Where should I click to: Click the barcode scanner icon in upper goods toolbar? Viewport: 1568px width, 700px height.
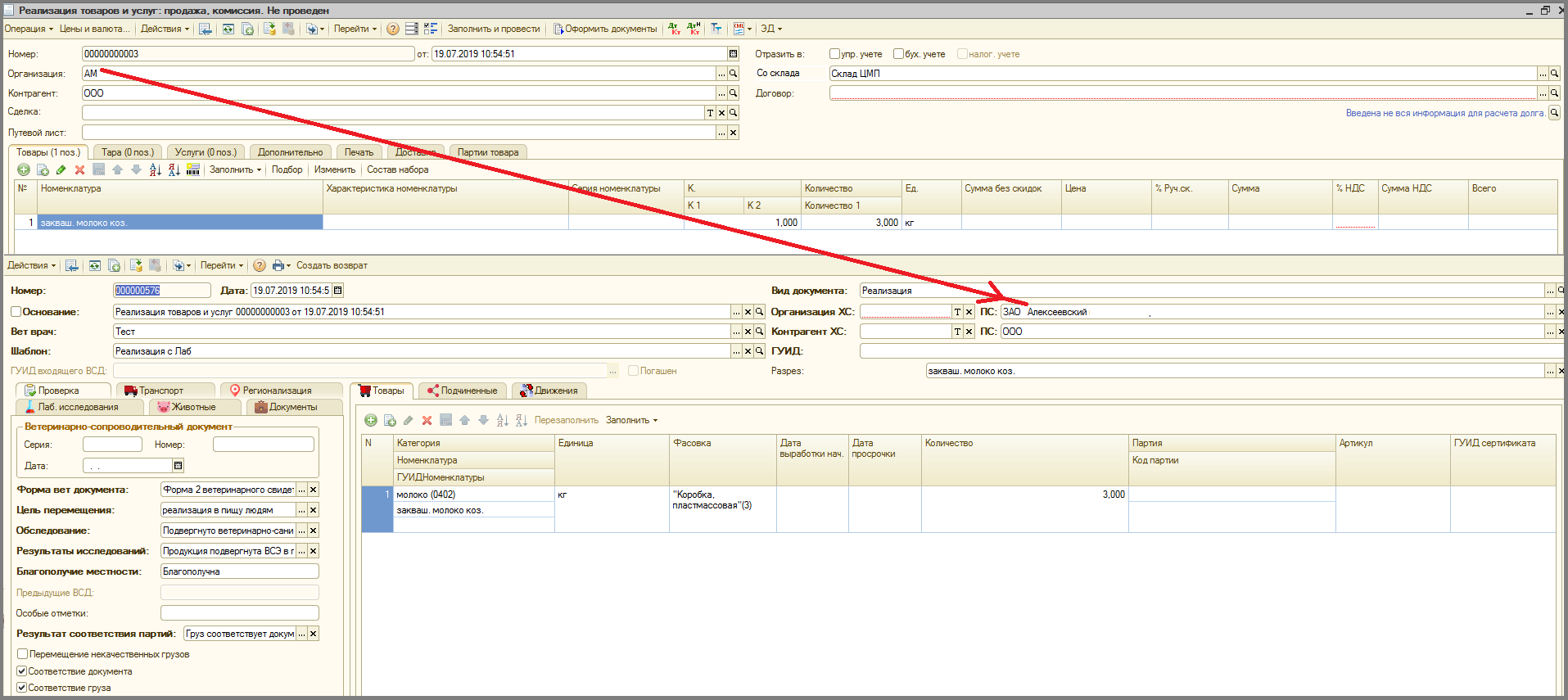(x=193, y=169)
